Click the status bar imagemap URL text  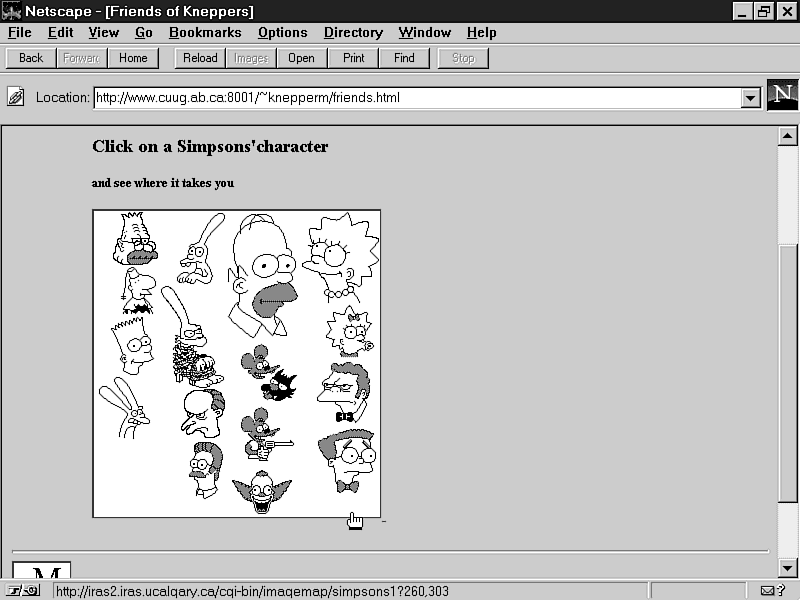tap(252, 591)
